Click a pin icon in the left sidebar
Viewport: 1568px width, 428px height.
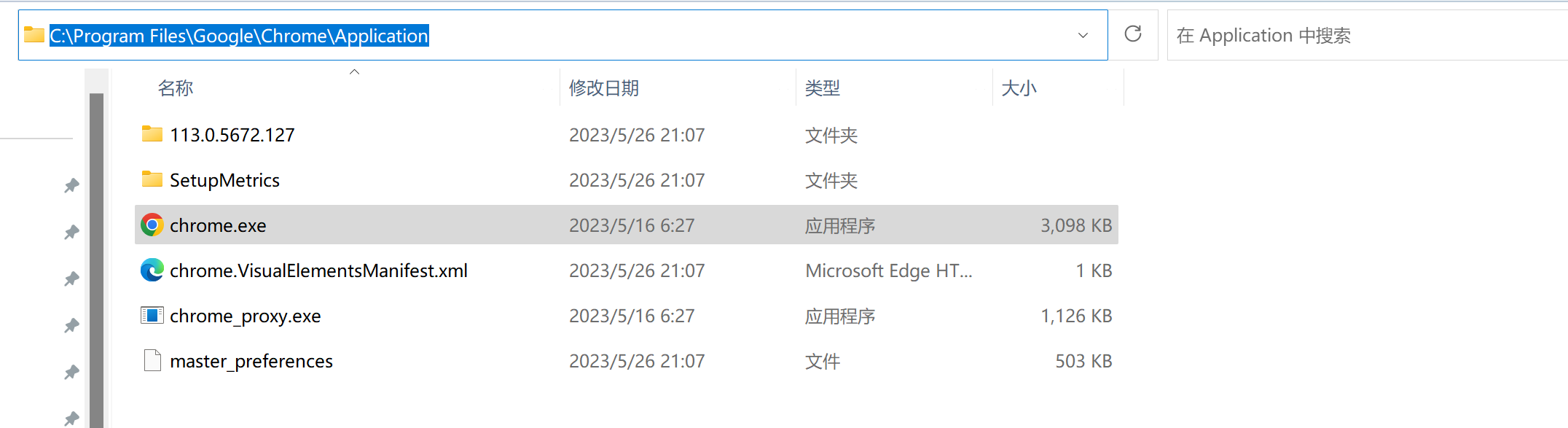[71, 185]
